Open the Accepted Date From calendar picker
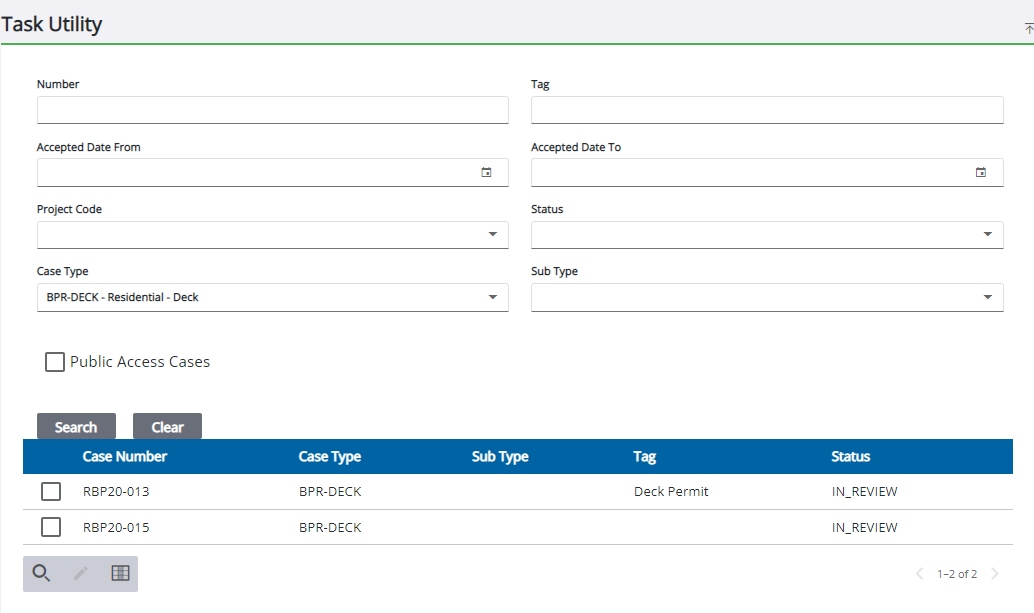Screen dimensions: 1034x613 [x=487, y=172]
